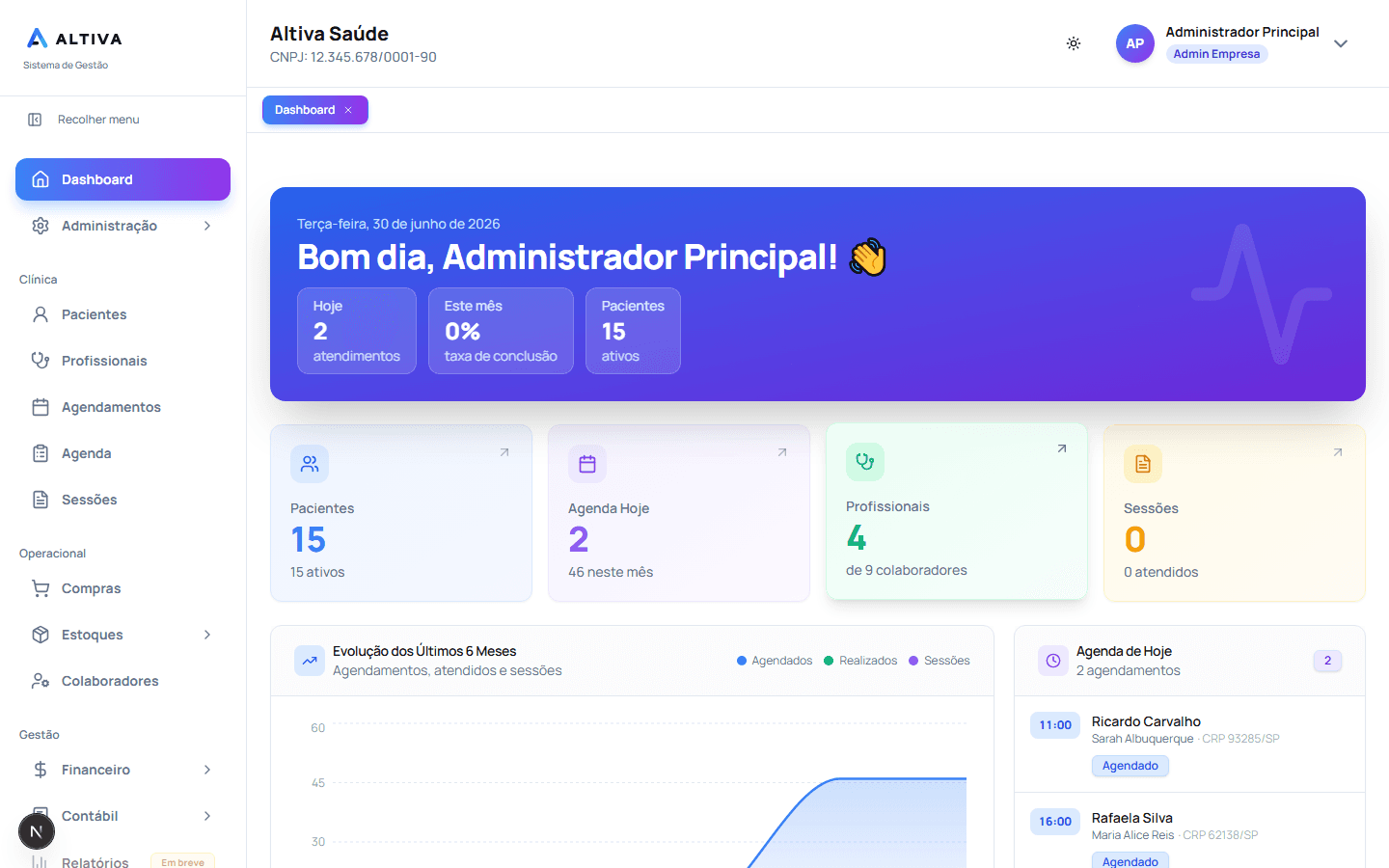Click the Agendado status under Ricardo Carvalho
Viewport: 1389px width, 868px height.
click(1130, 766)
